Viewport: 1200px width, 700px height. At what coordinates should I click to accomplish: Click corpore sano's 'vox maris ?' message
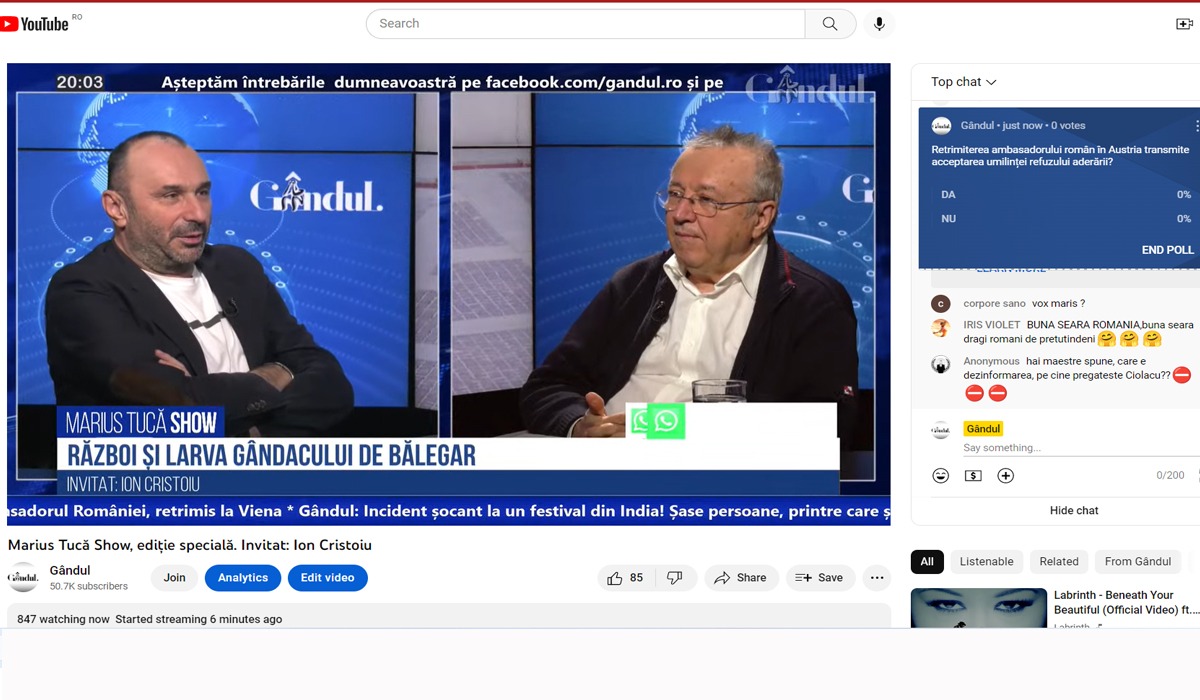click(1058, 304)
